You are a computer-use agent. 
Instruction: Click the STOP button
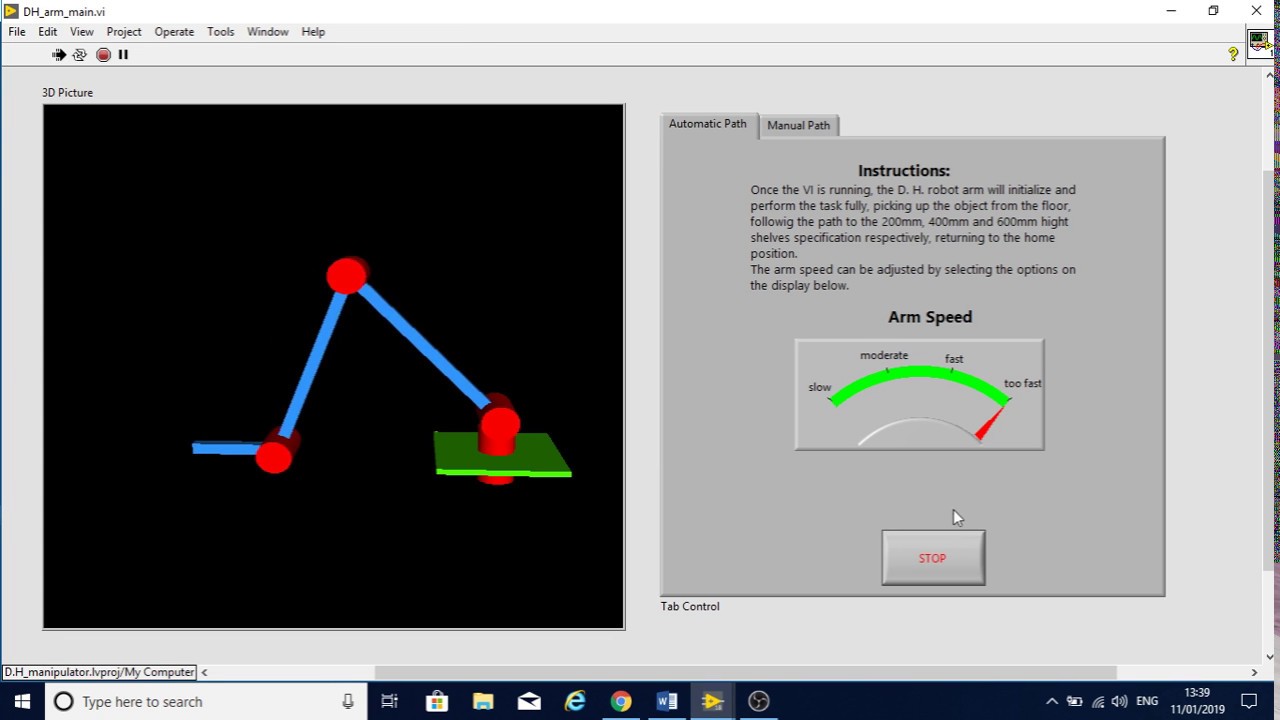[933, 558]
